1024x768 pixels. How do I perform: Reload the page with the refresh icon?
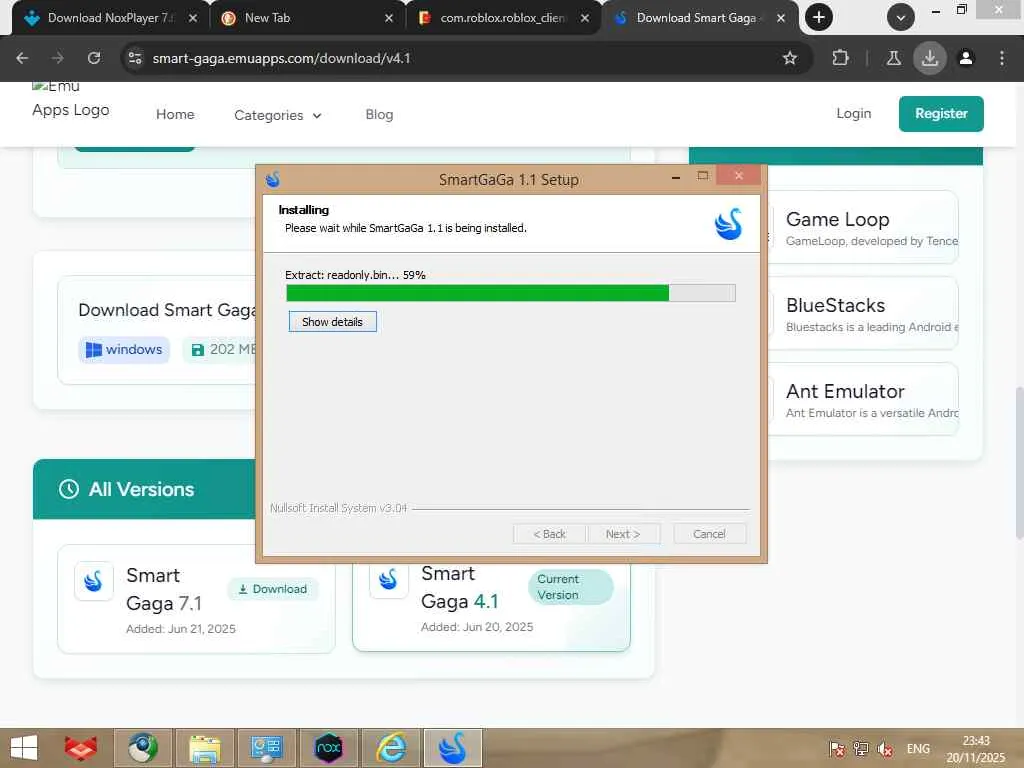[94, 58]
